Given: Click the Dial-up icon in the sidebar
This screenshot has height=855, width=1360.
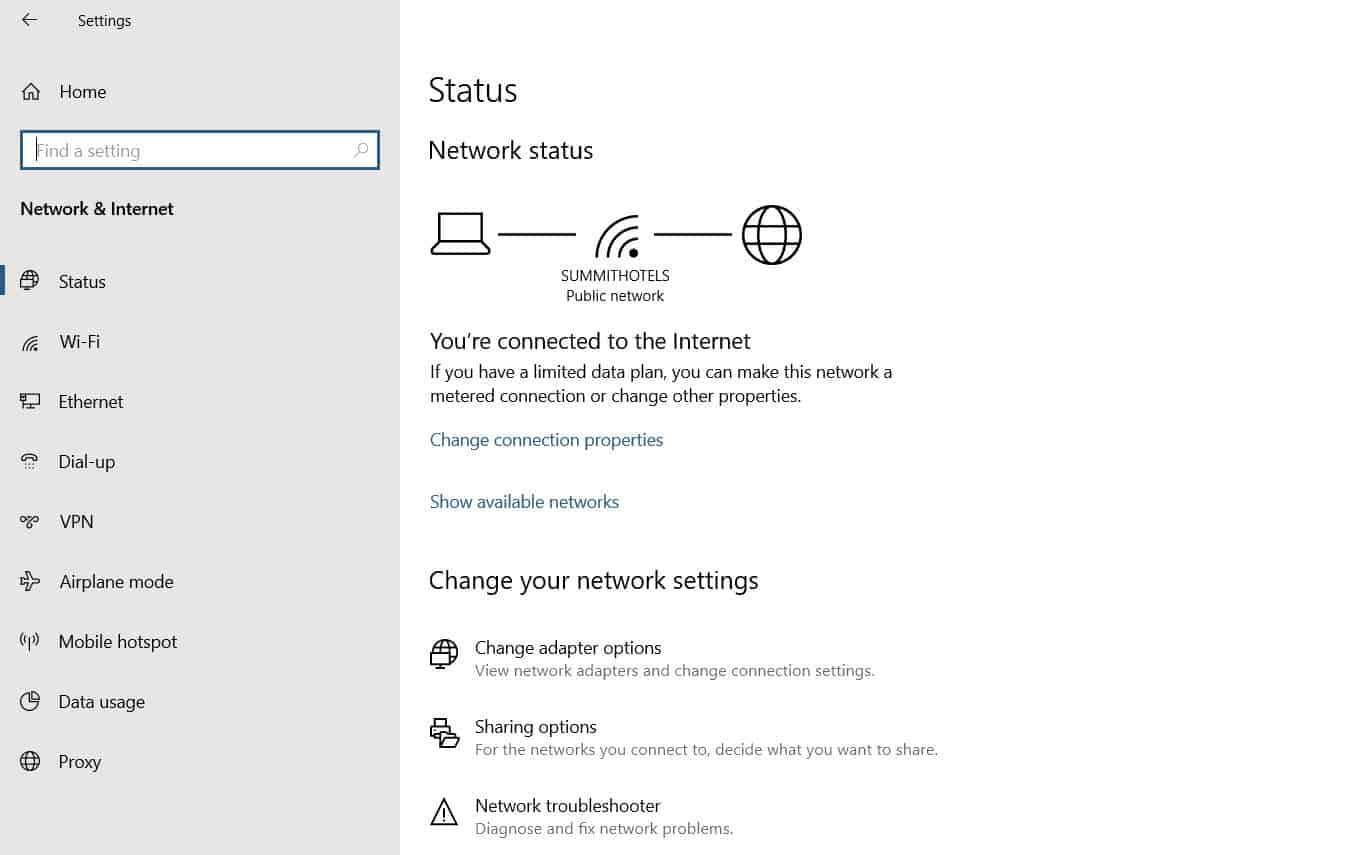Looking at the screenshot, I should click(31, 461).
